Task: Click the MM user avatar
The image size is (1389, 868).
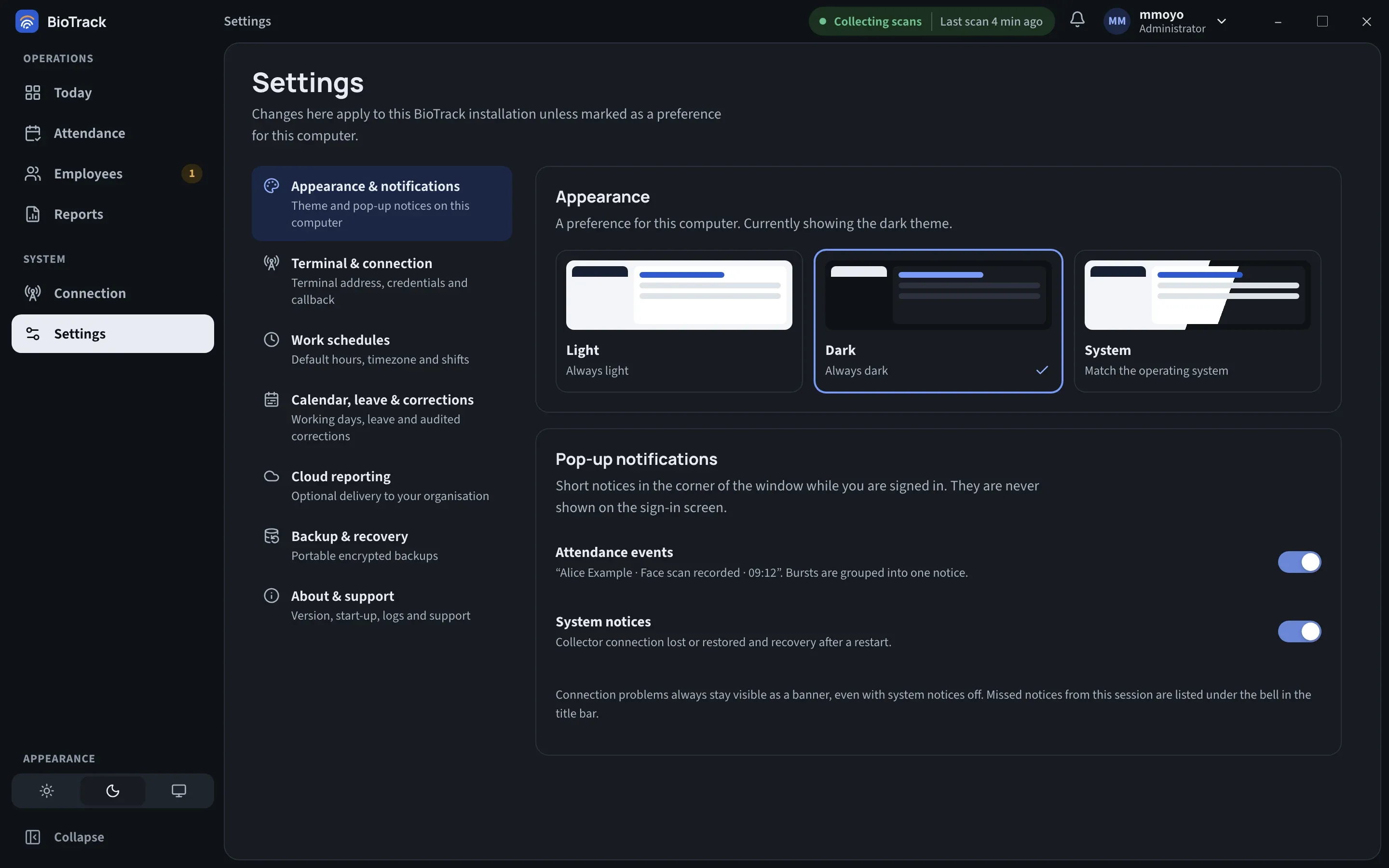Action: [x=1117, y=21]
